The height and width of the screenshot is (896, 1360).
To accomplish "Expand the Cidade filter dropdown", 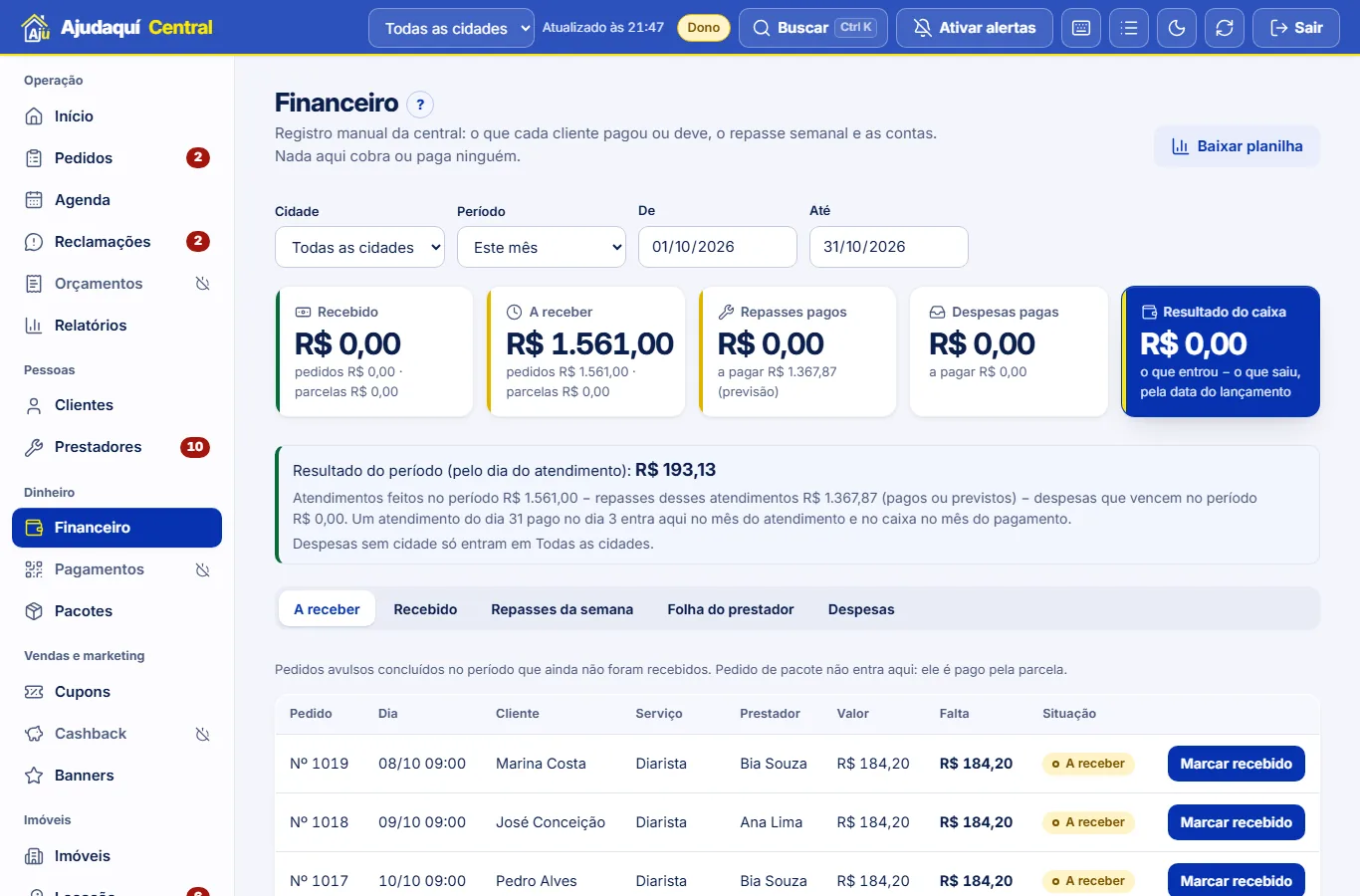I will [359, 247].
